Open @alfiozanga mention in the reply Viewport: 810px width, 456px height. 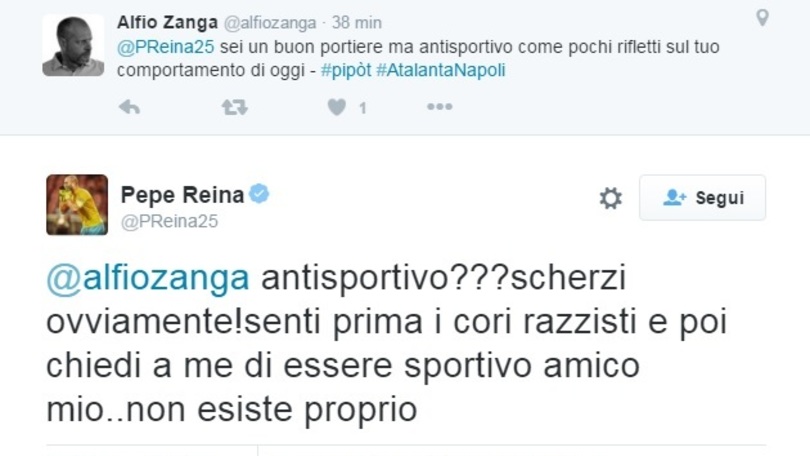150,278
